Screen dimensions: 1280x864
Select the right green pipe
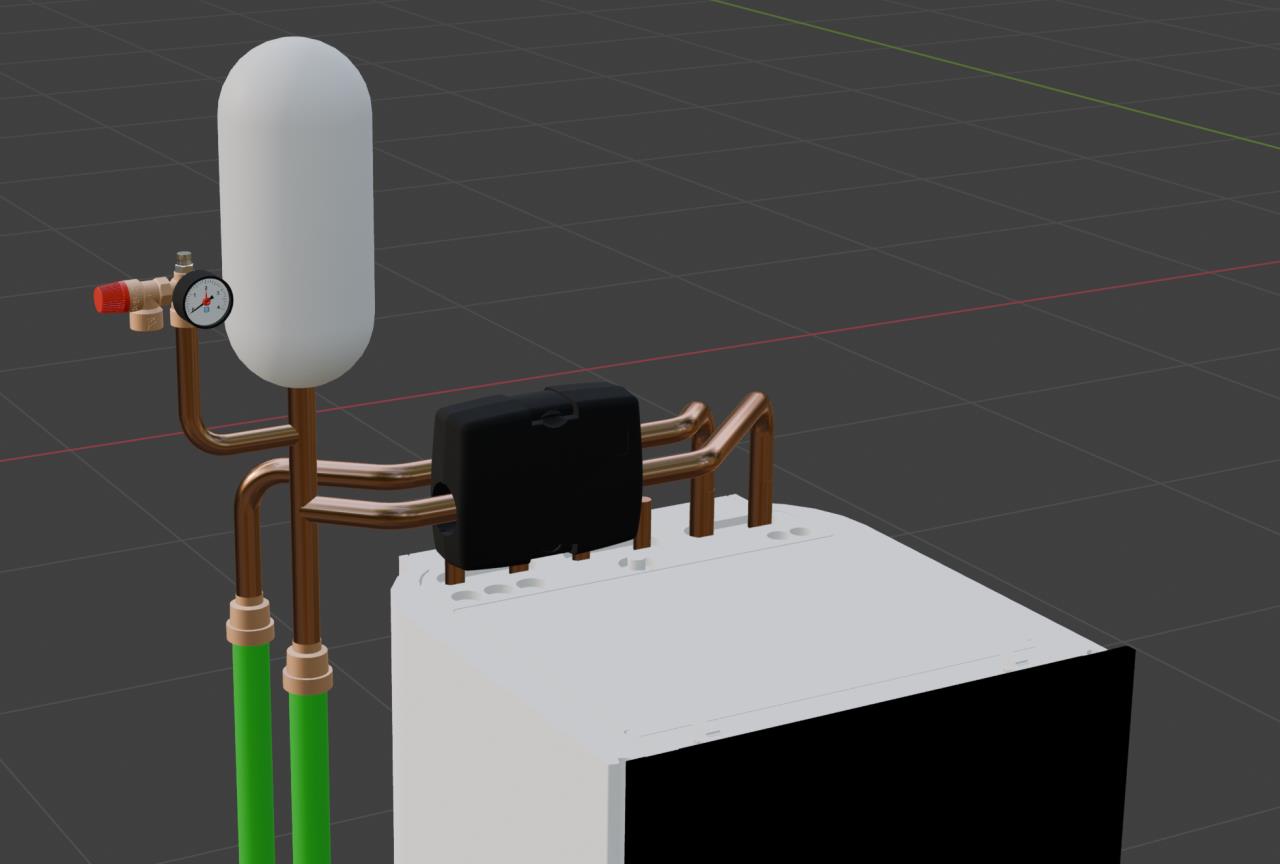(x=310, y=780)
